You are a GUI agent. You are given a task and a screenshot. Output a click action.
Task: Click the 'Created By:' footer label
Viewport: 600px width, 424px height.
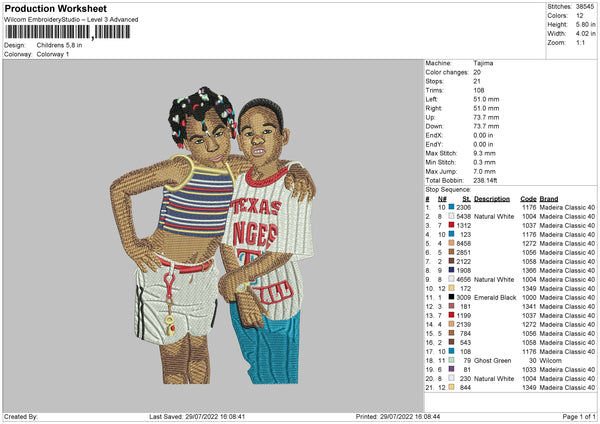coord(21,417)
